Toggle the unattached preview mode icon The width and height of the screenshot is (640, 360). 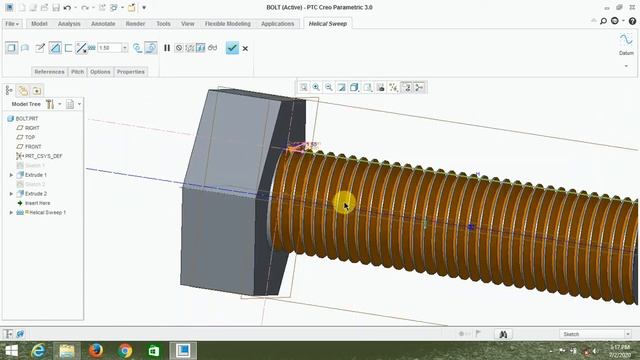click(190, 48)
